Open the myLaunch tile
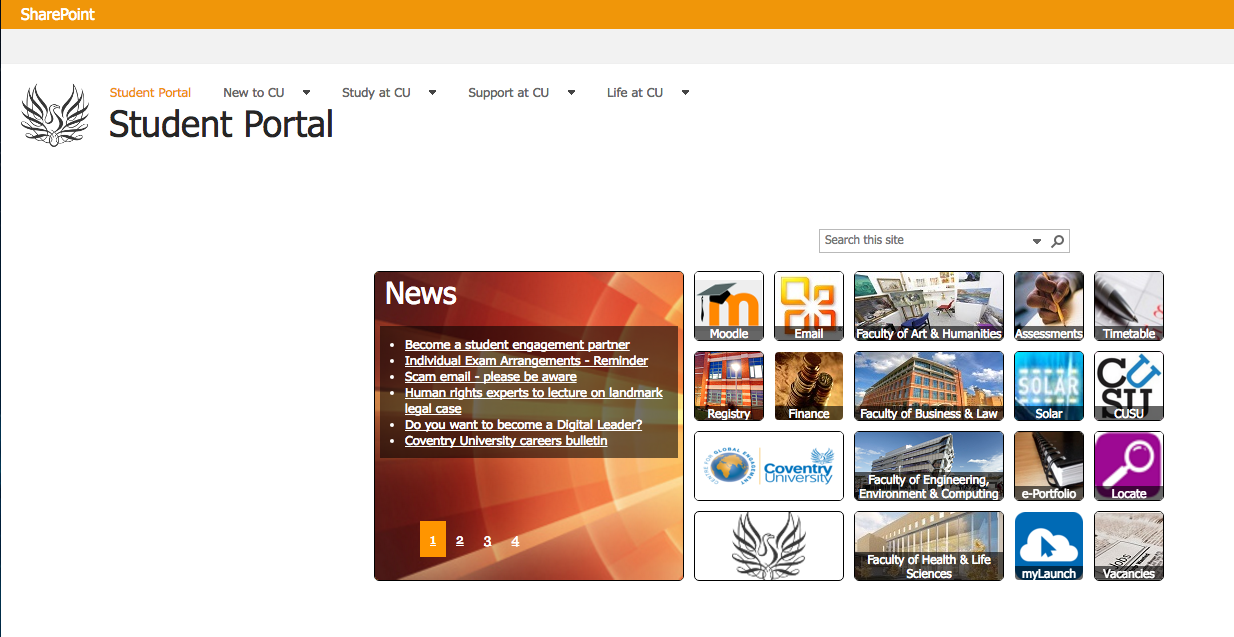Viewport: 1234px width, 637px height. click(1049, 546)
